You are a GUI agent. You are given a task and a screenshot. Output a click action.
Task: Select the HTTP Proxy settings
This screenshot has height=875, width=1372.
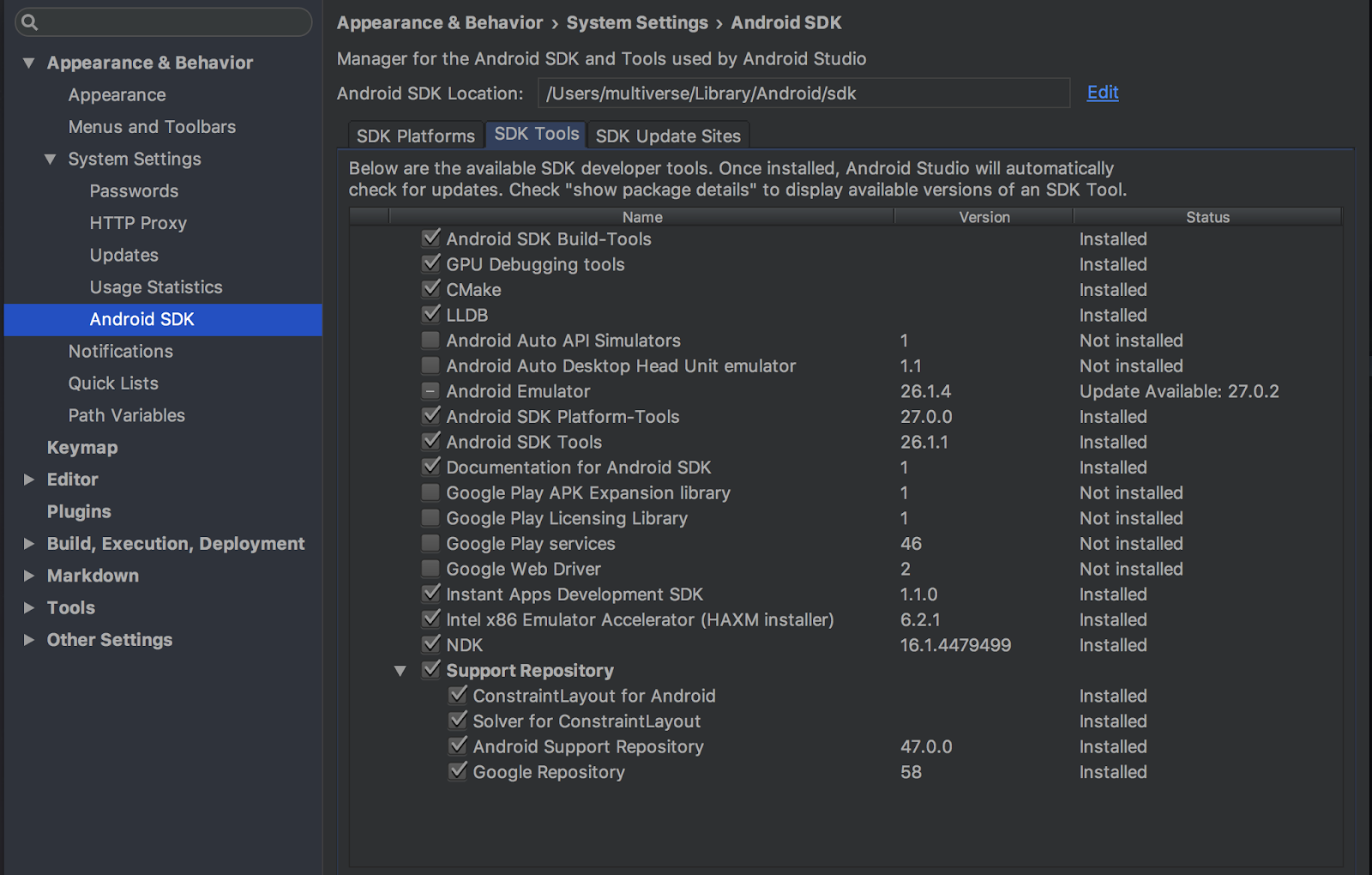point(138,223)
